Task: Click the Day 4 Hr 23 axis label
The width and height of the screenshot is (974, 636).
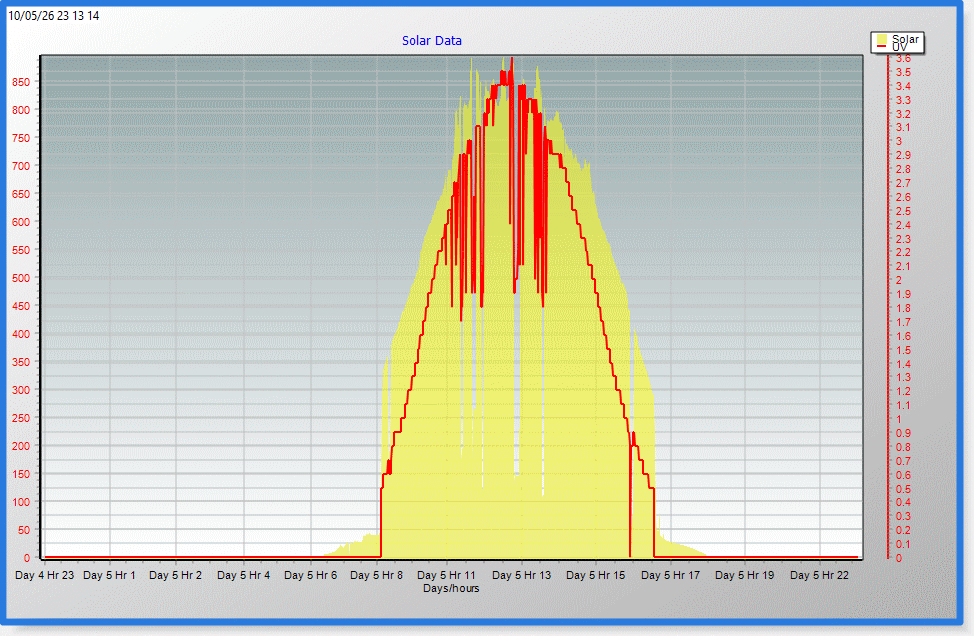Action: pos(44,575)
